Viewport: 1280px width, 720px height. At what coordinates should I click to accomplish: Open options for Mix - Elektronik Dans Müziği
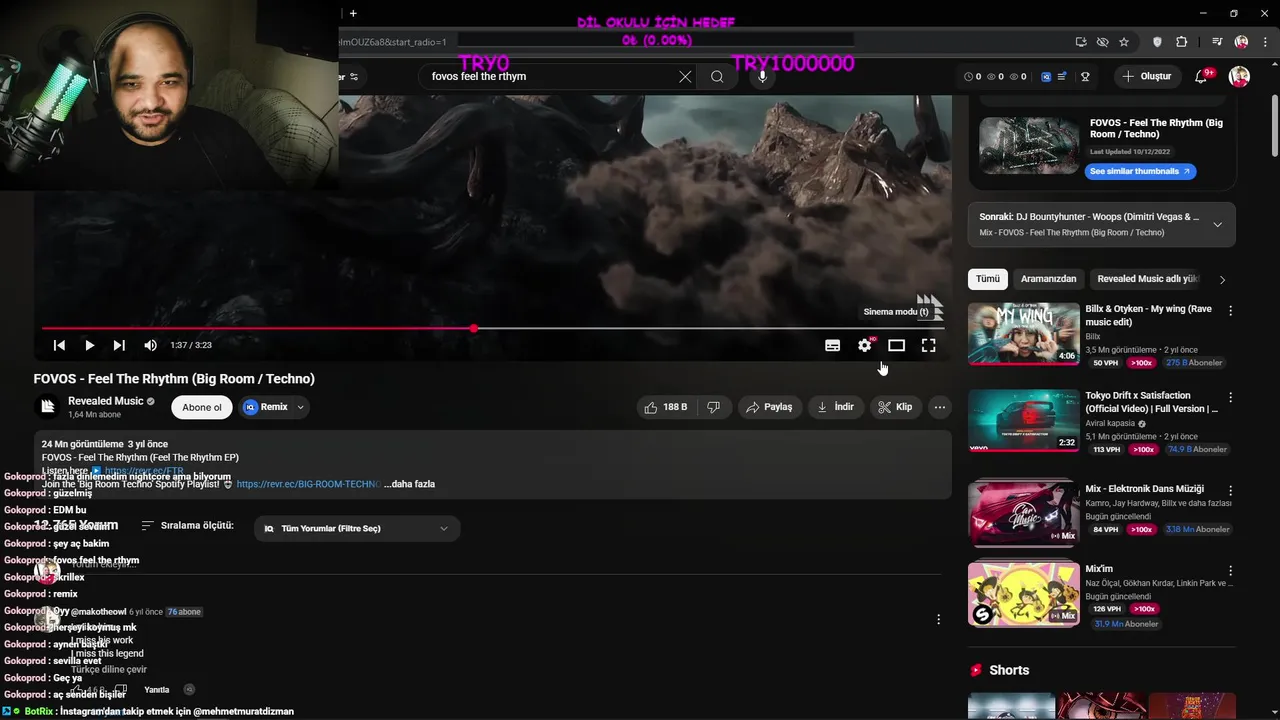1230,491
